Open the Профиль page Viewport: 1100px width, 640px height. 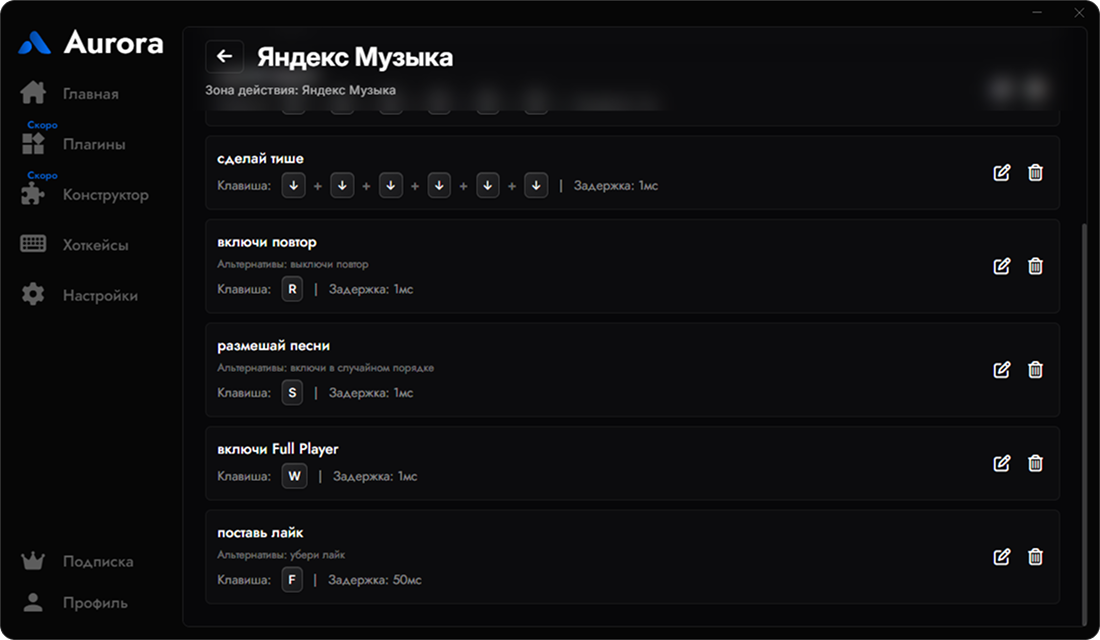point(95,603)
